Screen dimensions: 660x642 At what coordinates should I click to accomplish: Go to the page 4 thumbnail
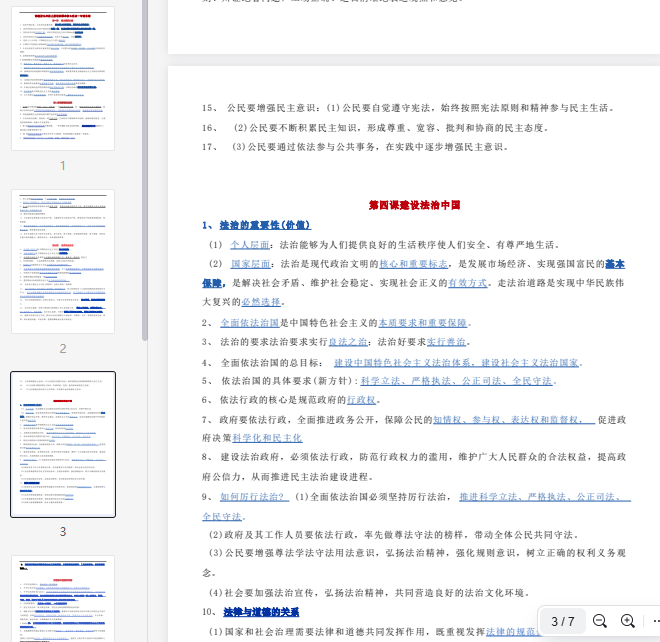[62, 598]
